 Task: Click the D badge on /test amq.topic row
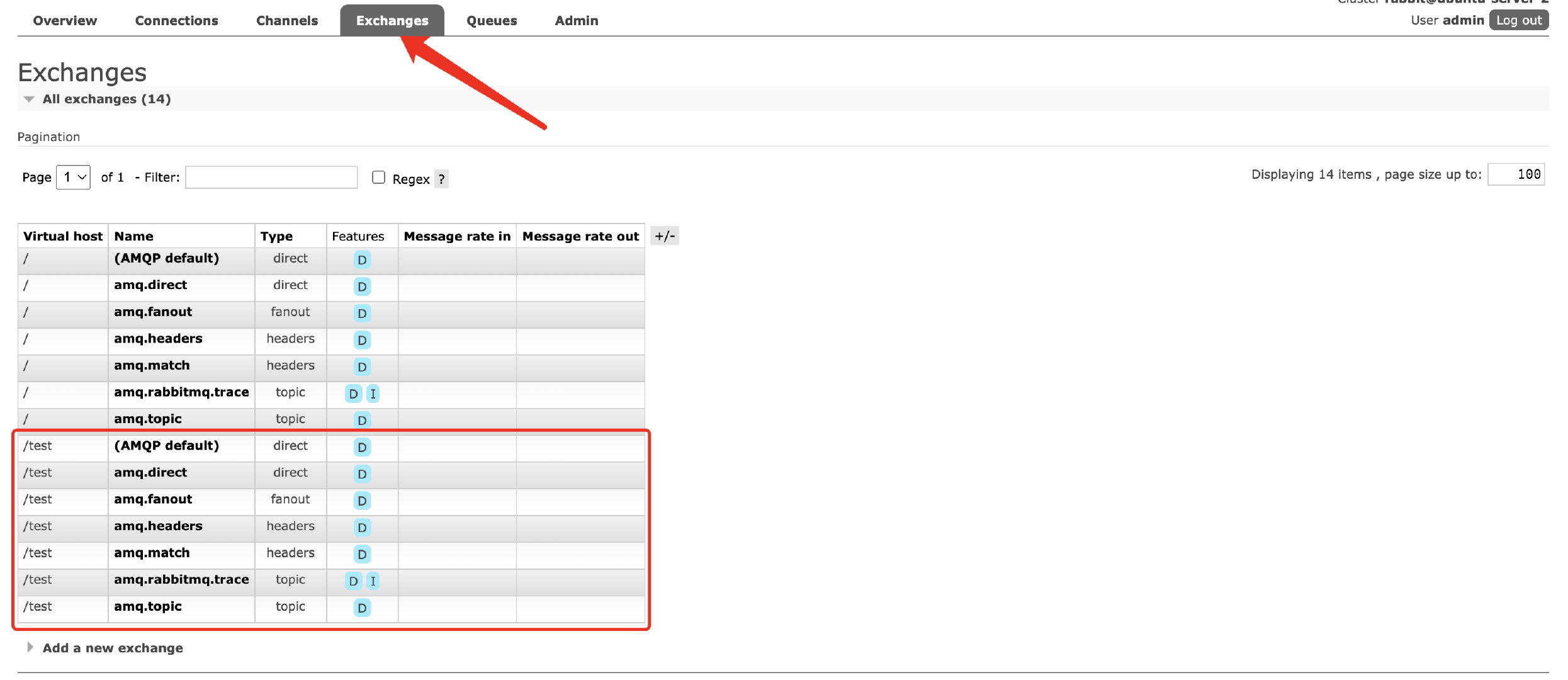click(362, 608)
